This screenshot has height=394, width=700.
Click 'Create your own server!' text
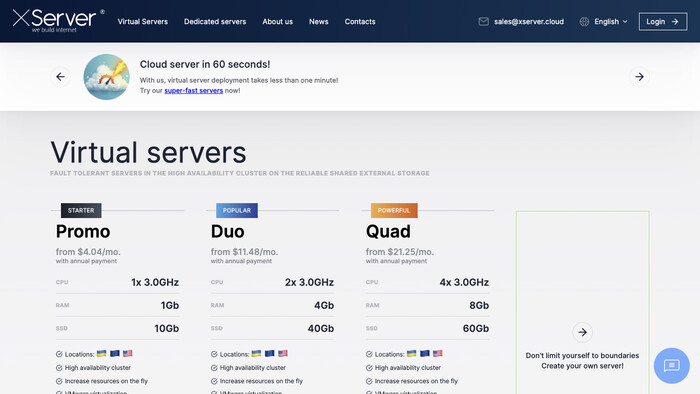pyautogui.click(x=582, y=366)
